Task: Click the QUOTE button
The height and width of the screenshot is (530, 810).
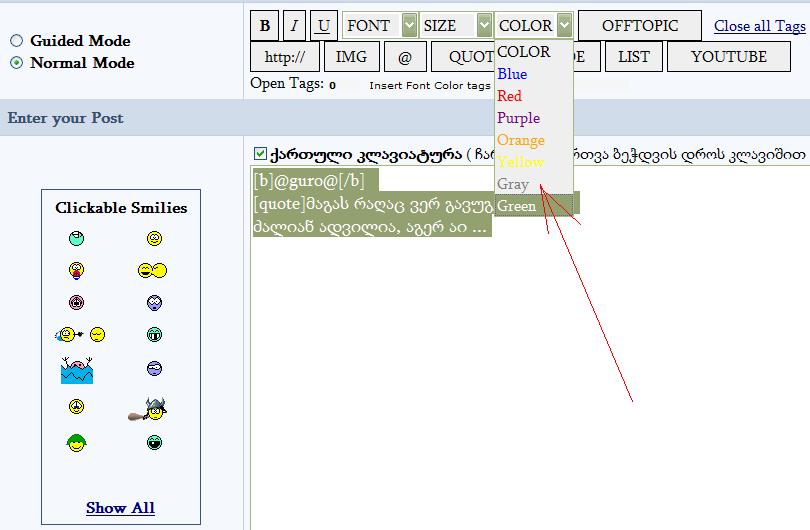Action: pyautogui.click(x=462, y=57)
